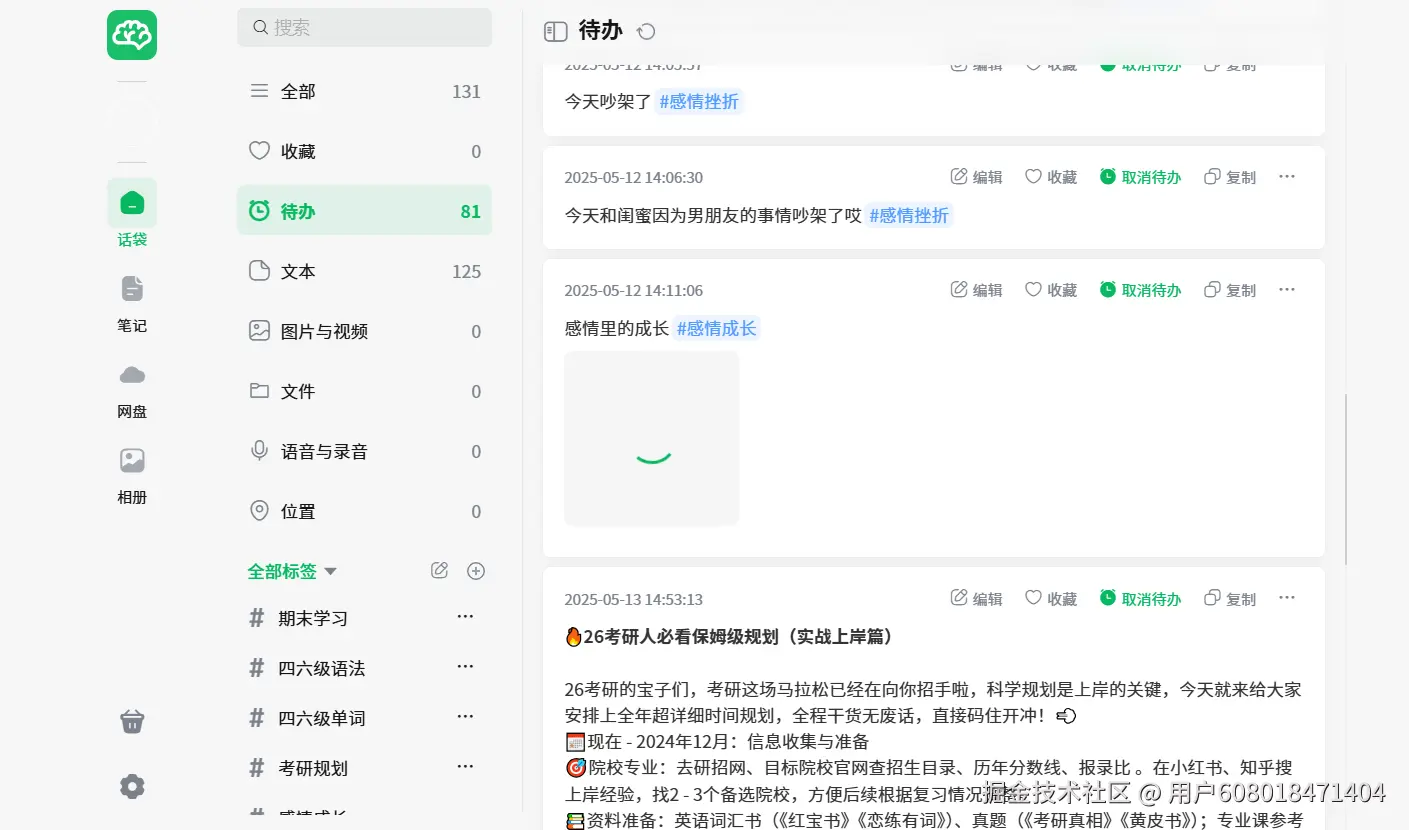Expand the 全部标签 dropdown
This screenshot has width=1409, height=830.
coord(292,571)
